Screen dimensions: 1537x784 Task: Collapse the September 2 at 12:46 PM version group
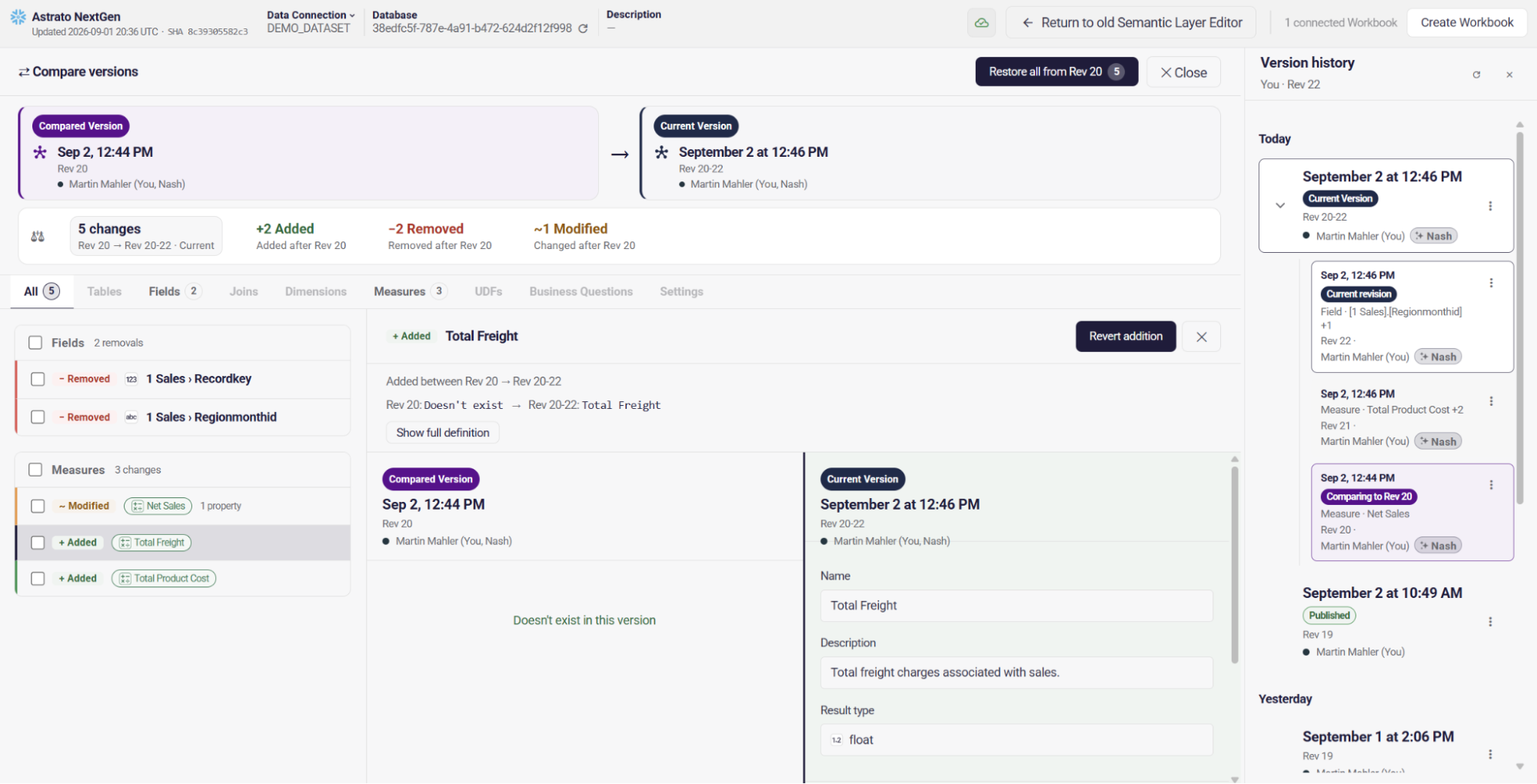coord(1280,205)
